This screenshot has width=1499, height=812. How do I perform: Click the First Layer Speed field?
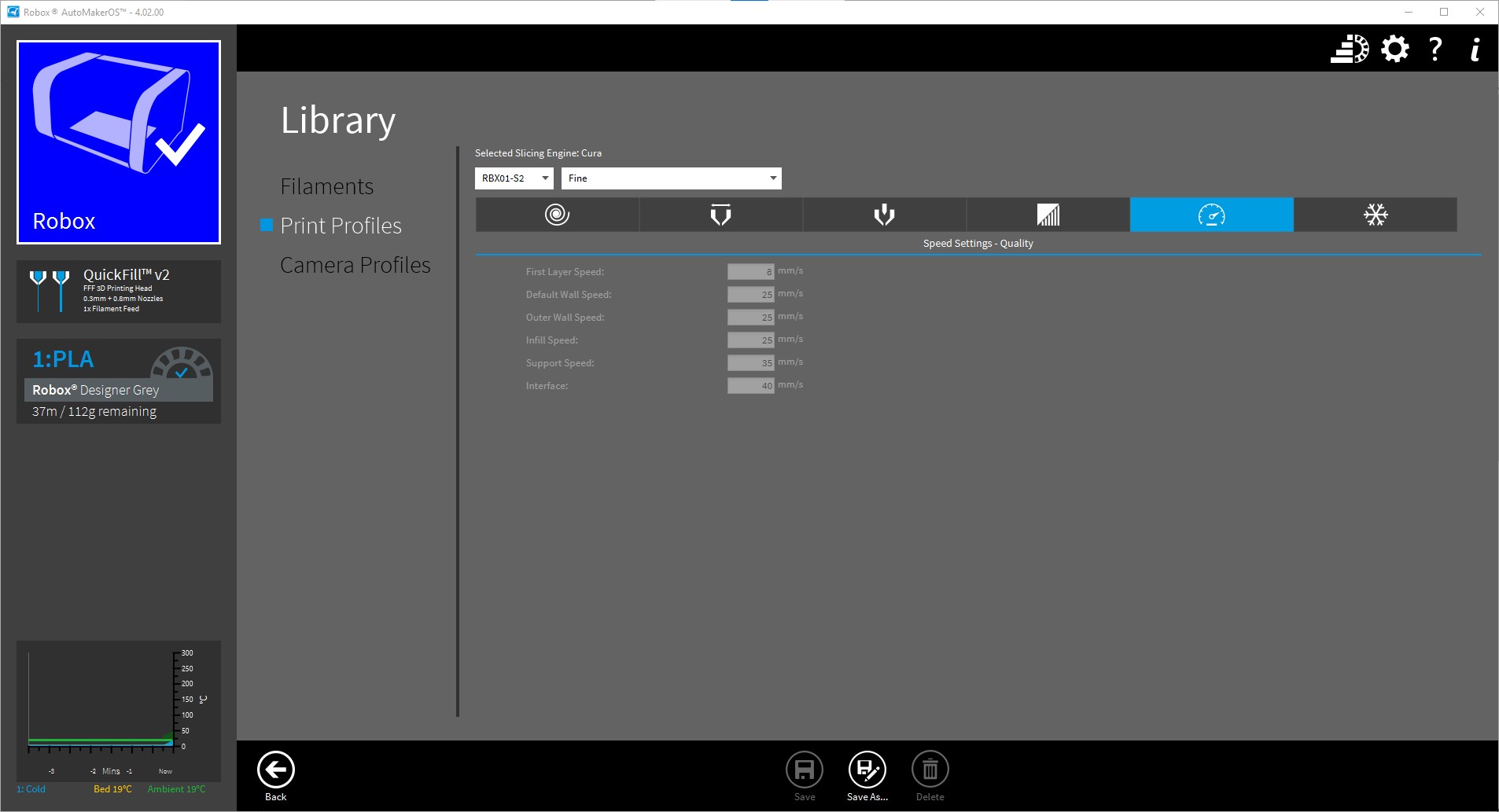click(x=750, y=272)
